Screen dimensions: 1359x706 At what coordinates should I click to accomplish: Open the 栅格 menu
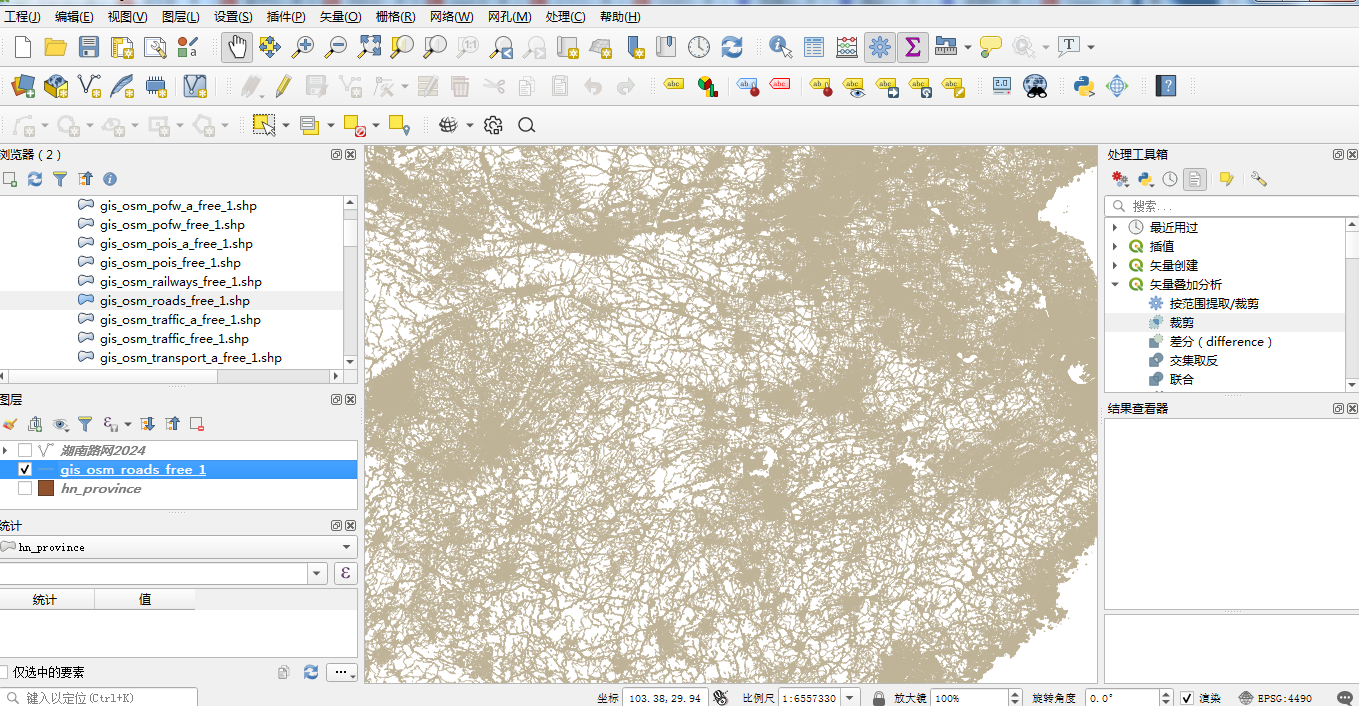tap(395, 17)
